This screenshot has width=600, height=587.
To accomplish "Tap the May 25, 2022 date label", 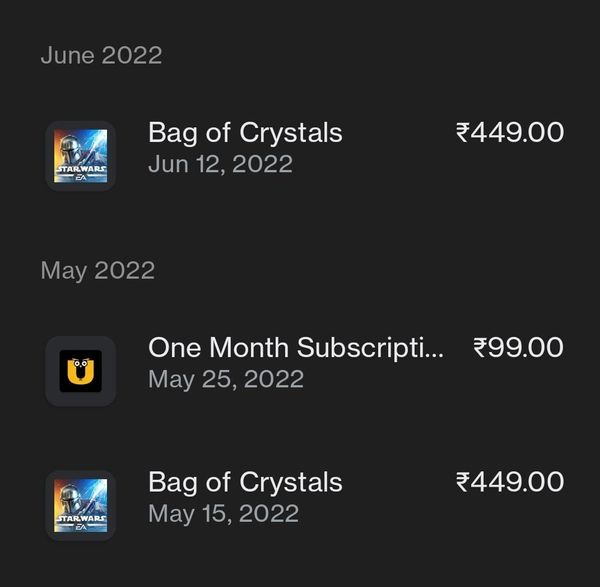I will (226, 380).
